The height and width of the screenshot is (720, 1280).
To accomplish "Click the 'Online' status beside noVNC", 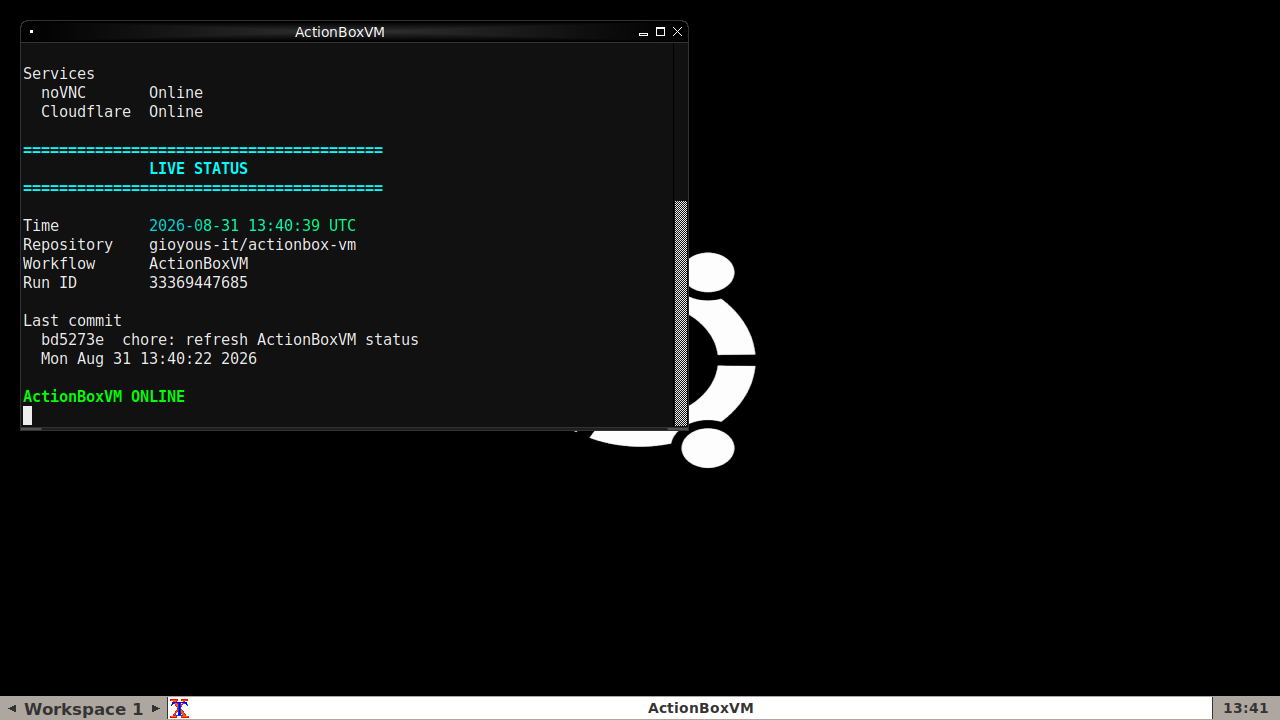I will [176, 93].
